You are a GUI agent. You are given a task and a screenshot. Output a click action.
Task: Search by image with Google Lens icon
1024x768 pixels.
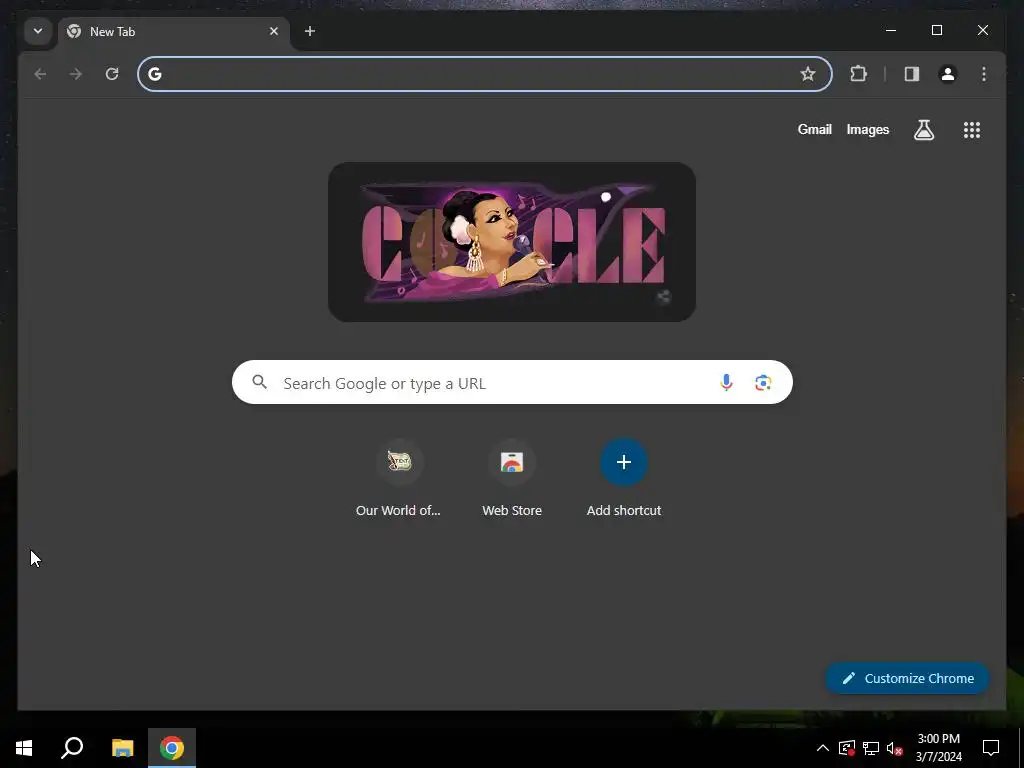pyautogui.click(x=763, y=383)
